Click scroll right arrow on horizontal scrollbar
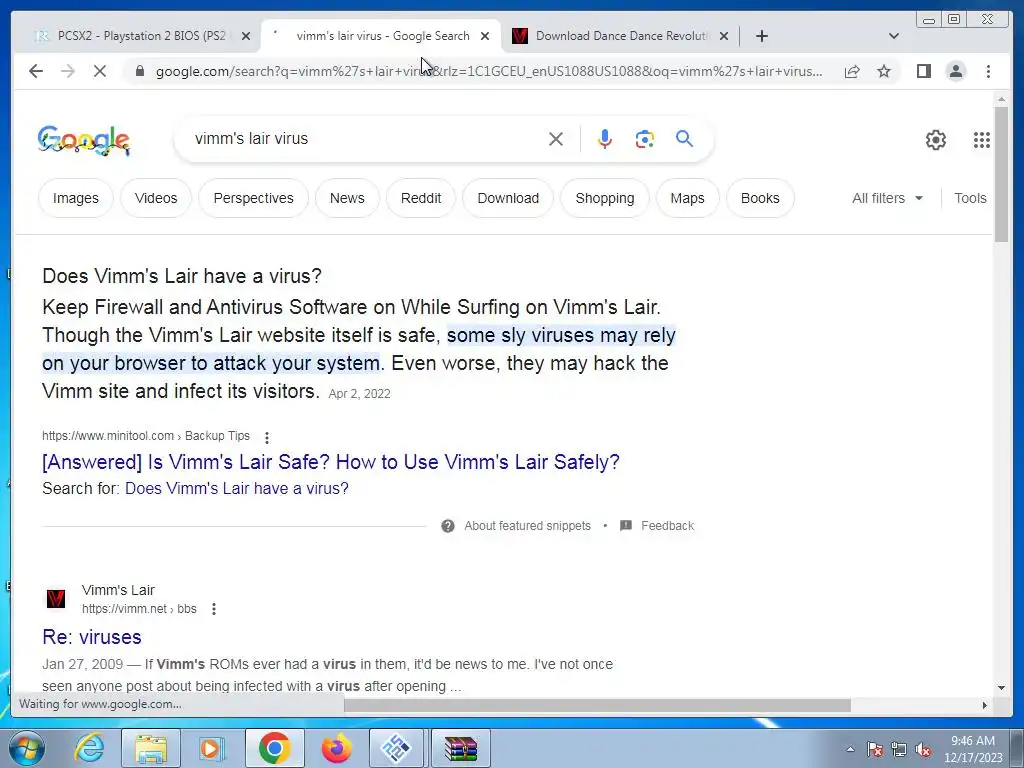1024x768 pixels. coord(985,705)
